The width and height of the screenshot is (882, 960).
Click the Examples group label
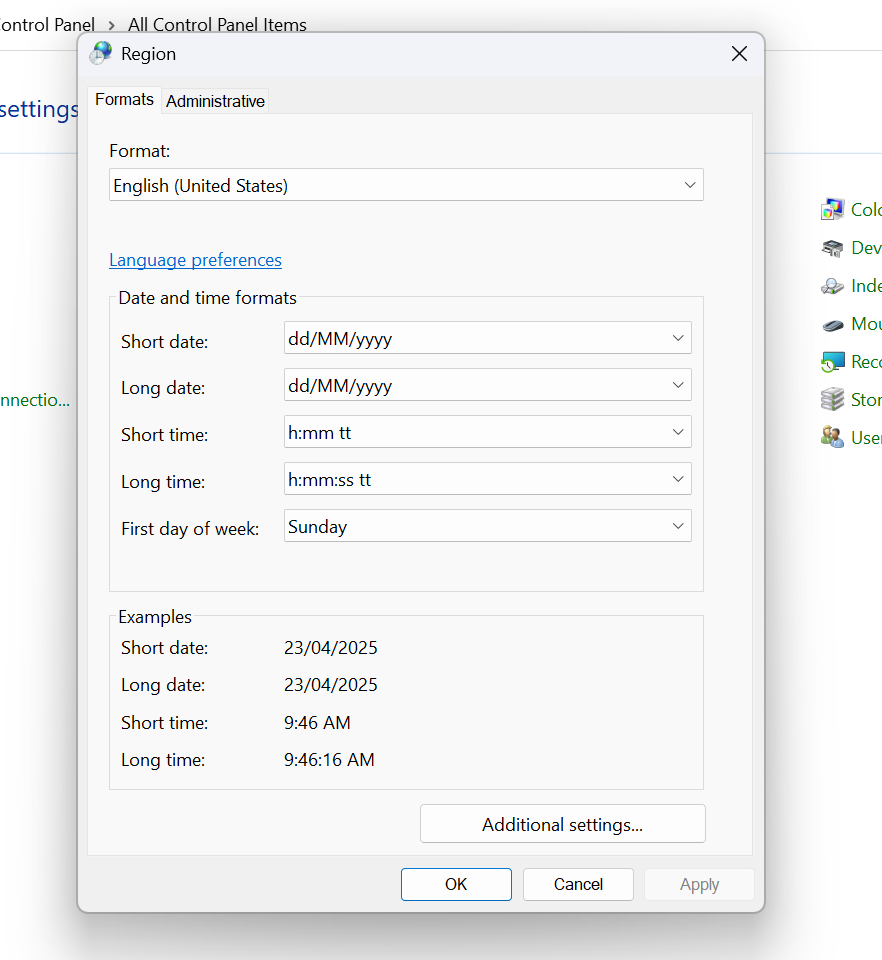[x=155, y=617]
